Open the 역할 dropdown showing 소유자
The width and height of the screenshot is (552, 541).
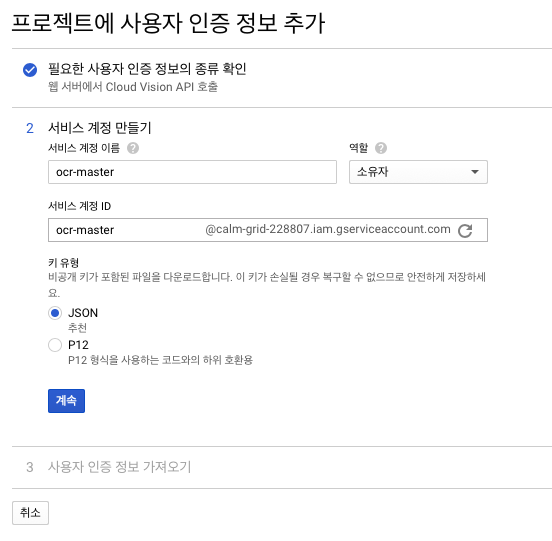418,172
